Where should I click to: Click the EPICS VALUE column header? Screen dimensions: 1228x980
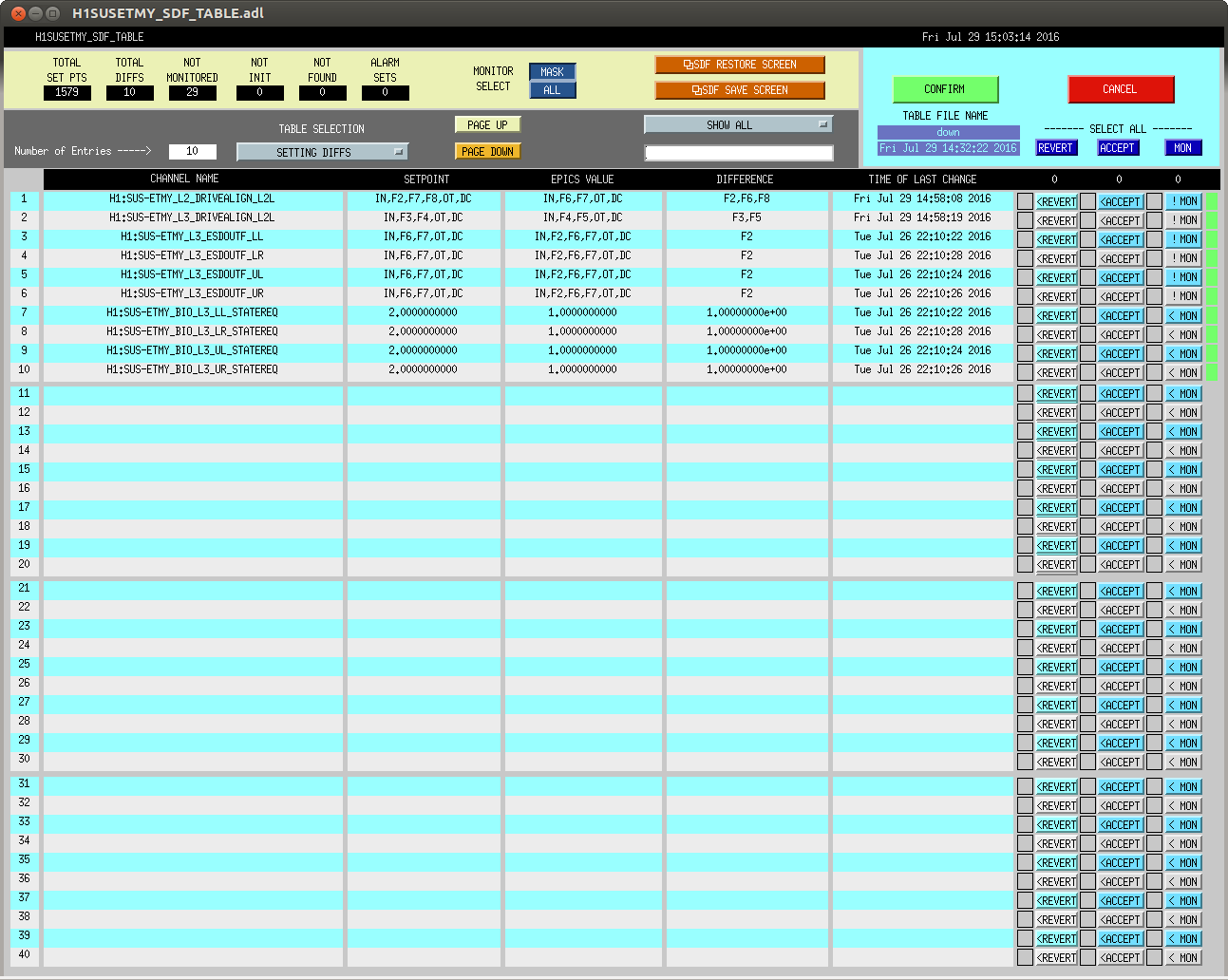[582, 179]
